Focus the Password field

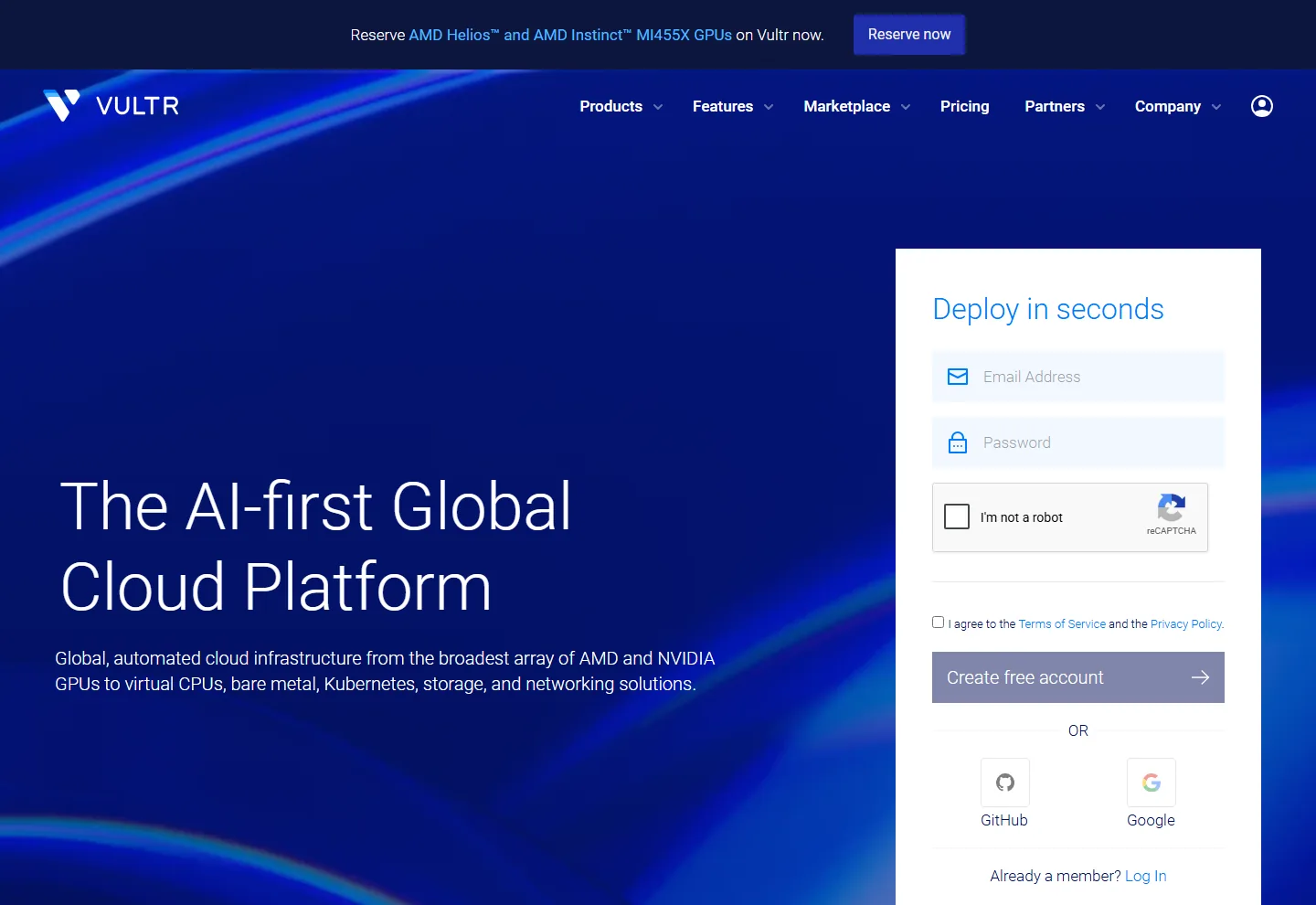(1078, 442)
